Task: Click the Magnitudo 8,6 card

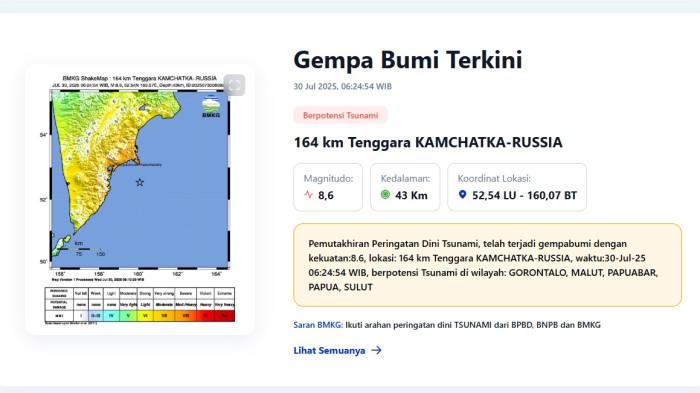Action: click(x=328, y=187)
